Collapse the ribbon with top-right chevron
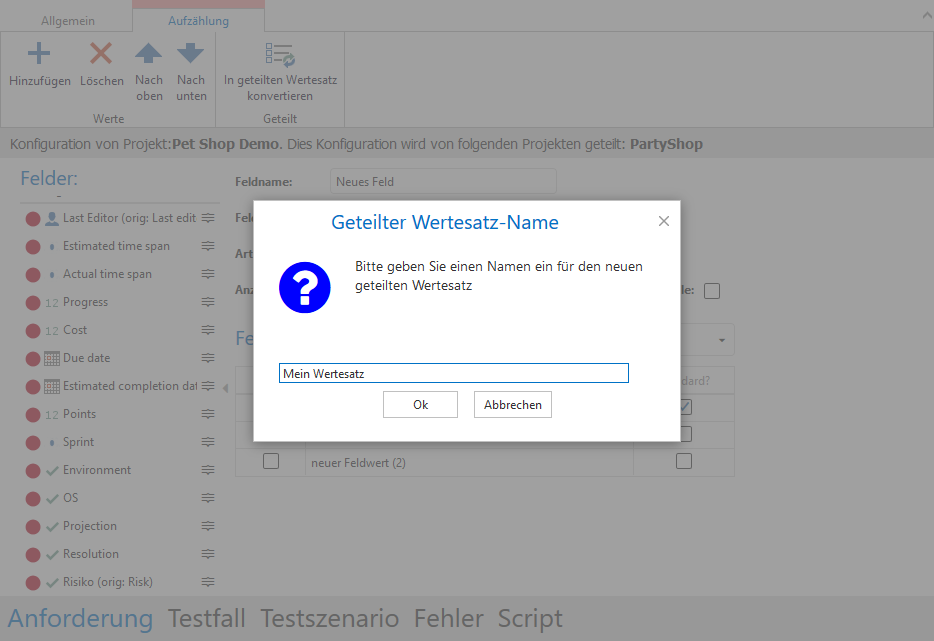Screen dimensions: 934x641 coord(924,14)
